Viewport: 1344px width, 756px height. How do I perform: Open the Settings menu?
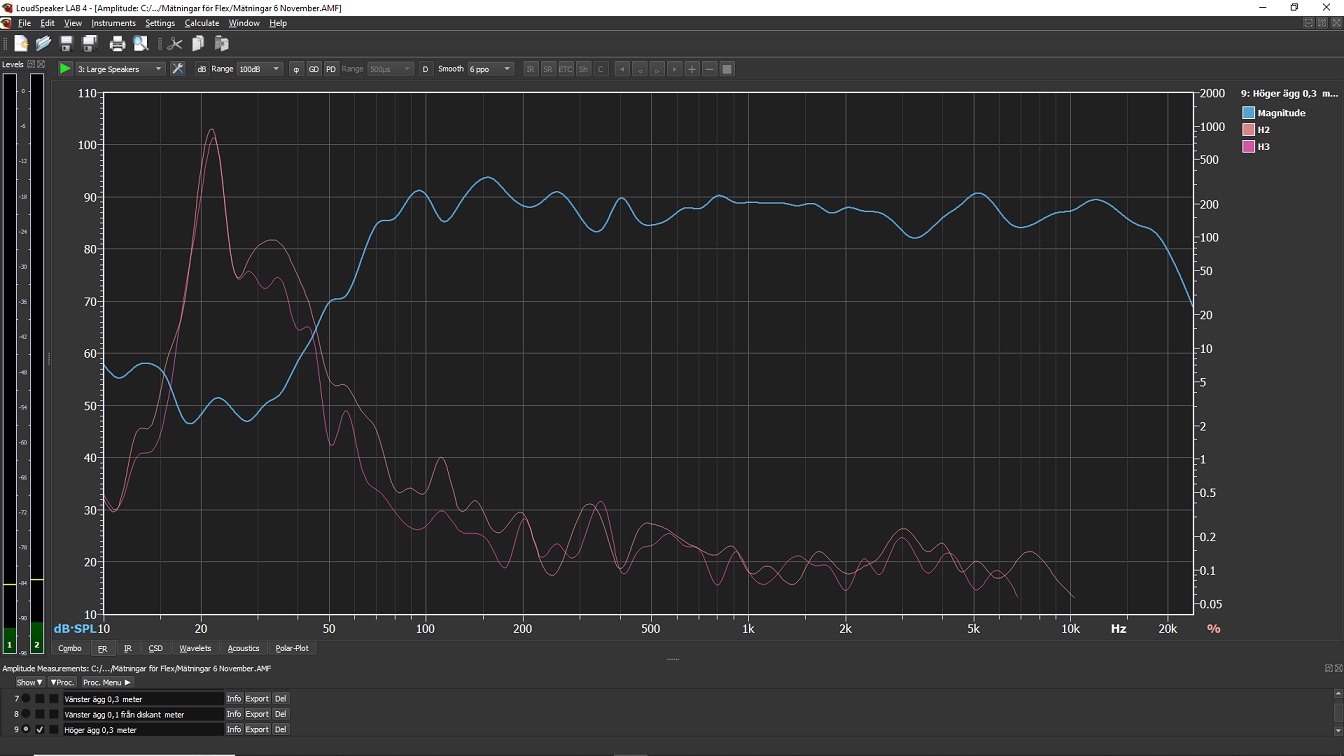point(160,23)
